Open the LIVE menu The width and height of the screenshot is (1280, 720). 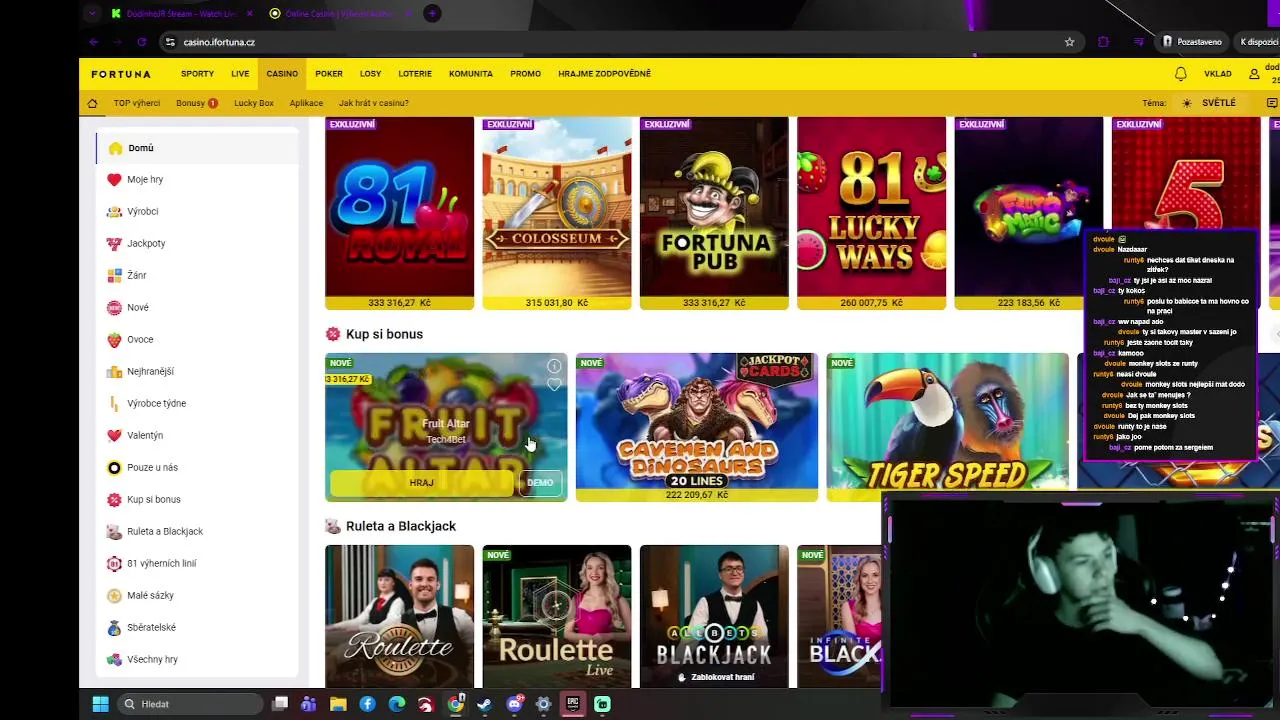point(240,74)
